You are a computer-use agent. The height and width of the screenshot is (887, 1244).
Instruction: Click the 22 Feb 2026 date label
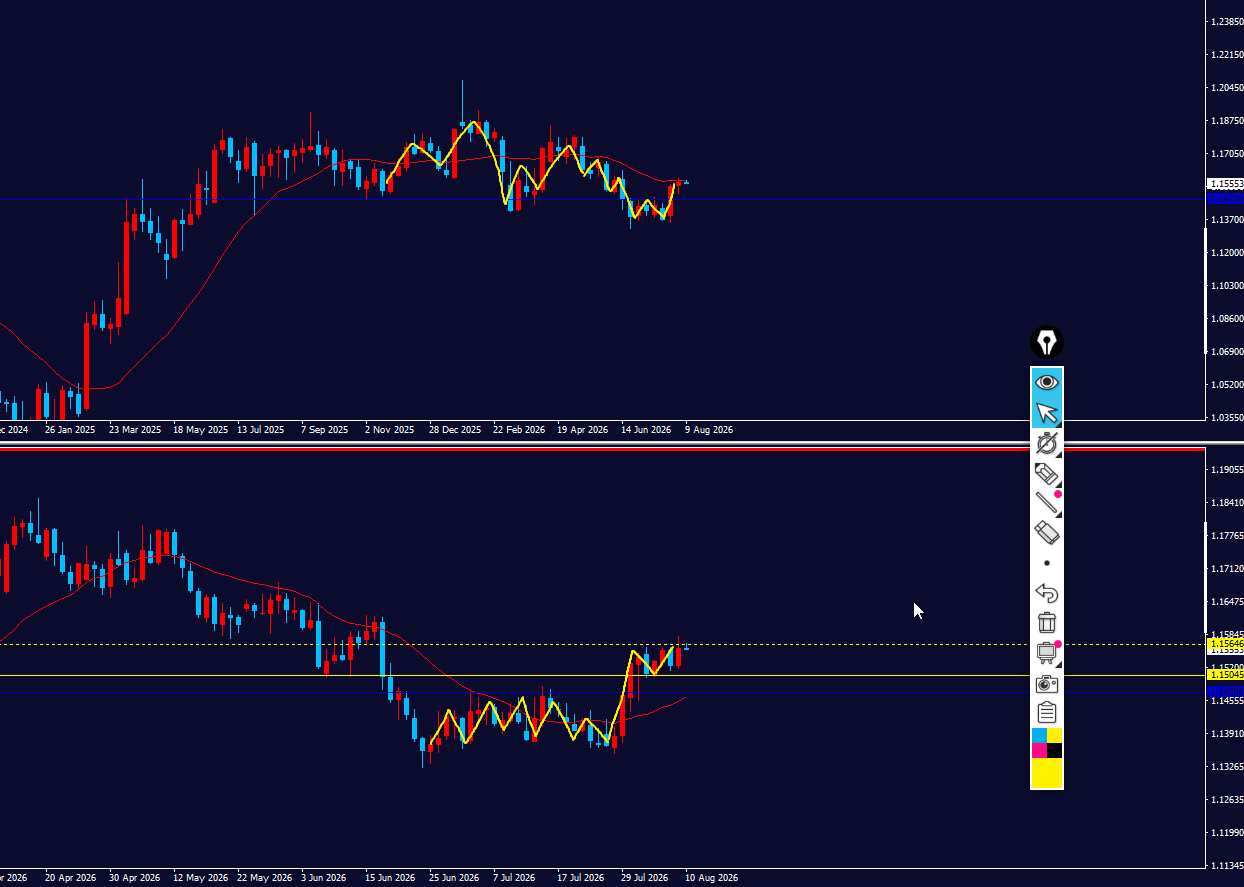(519, 430)
